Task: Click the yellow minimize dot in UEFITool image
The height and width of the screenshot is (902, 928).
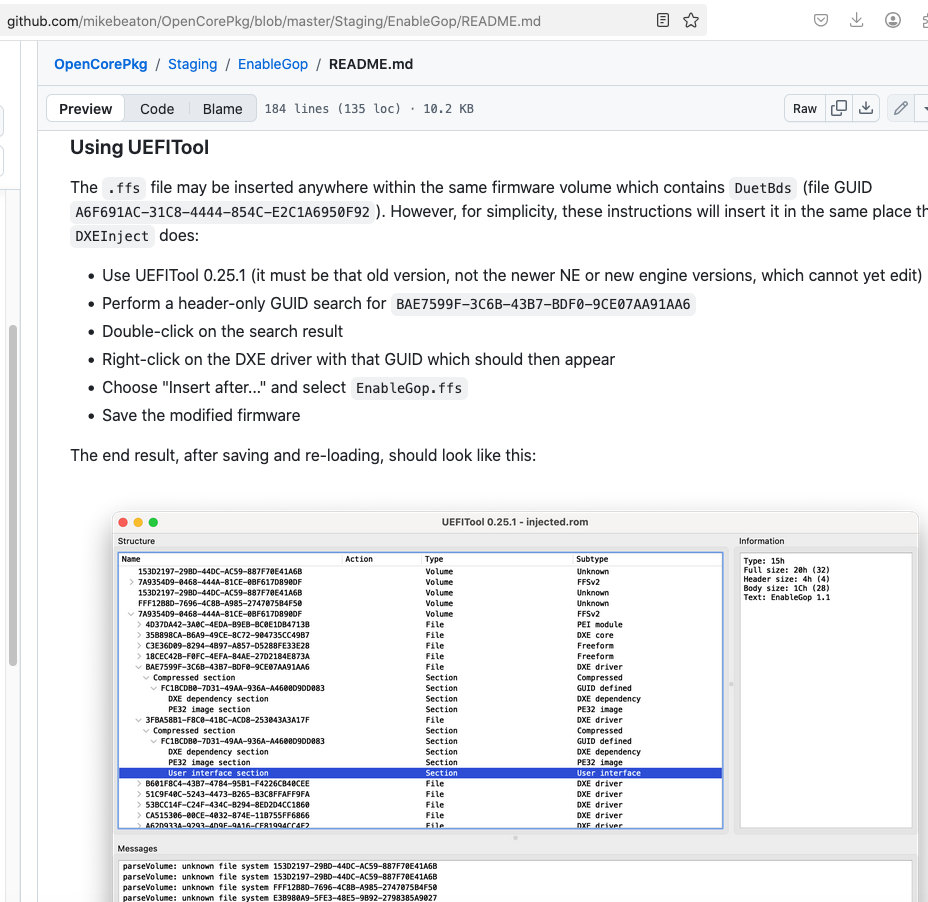Action: pyautogui.click(x=138, y=522)
